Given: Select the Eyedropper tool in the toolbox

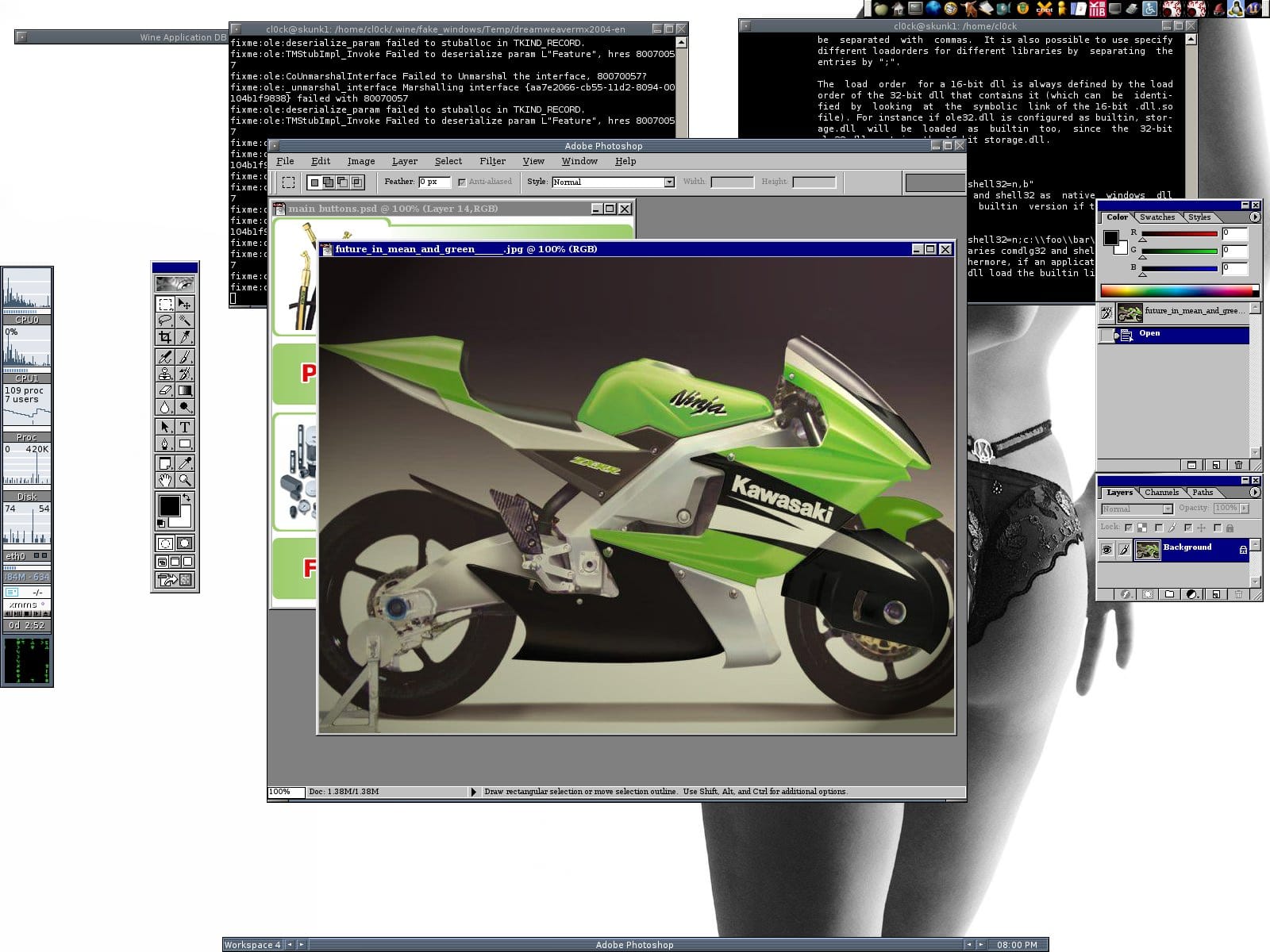Looking at the screenshot, I should (x=184, y=463).
